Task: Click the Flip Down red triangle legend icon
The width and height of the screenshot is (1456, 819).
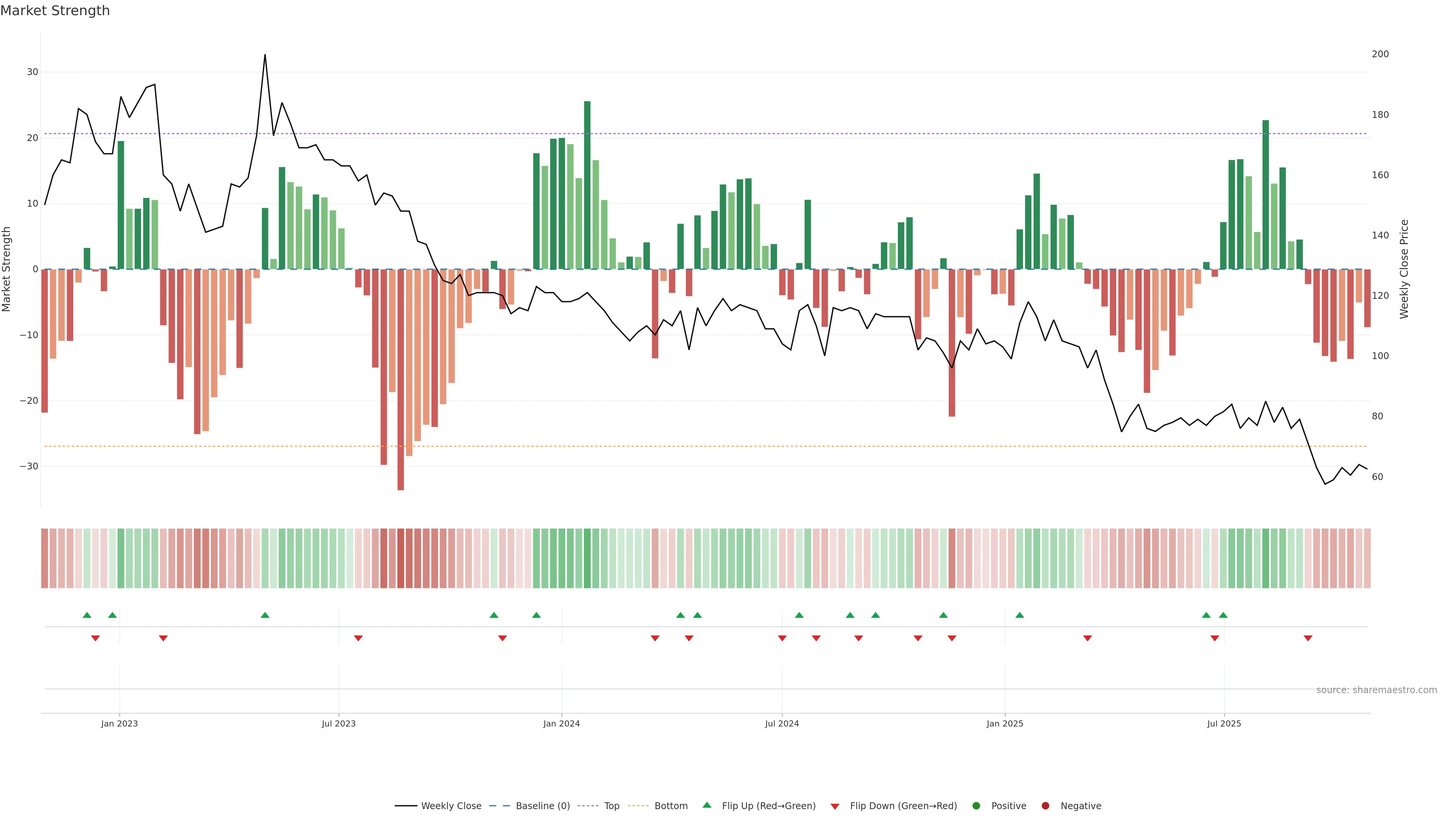Action: [835, 806]
